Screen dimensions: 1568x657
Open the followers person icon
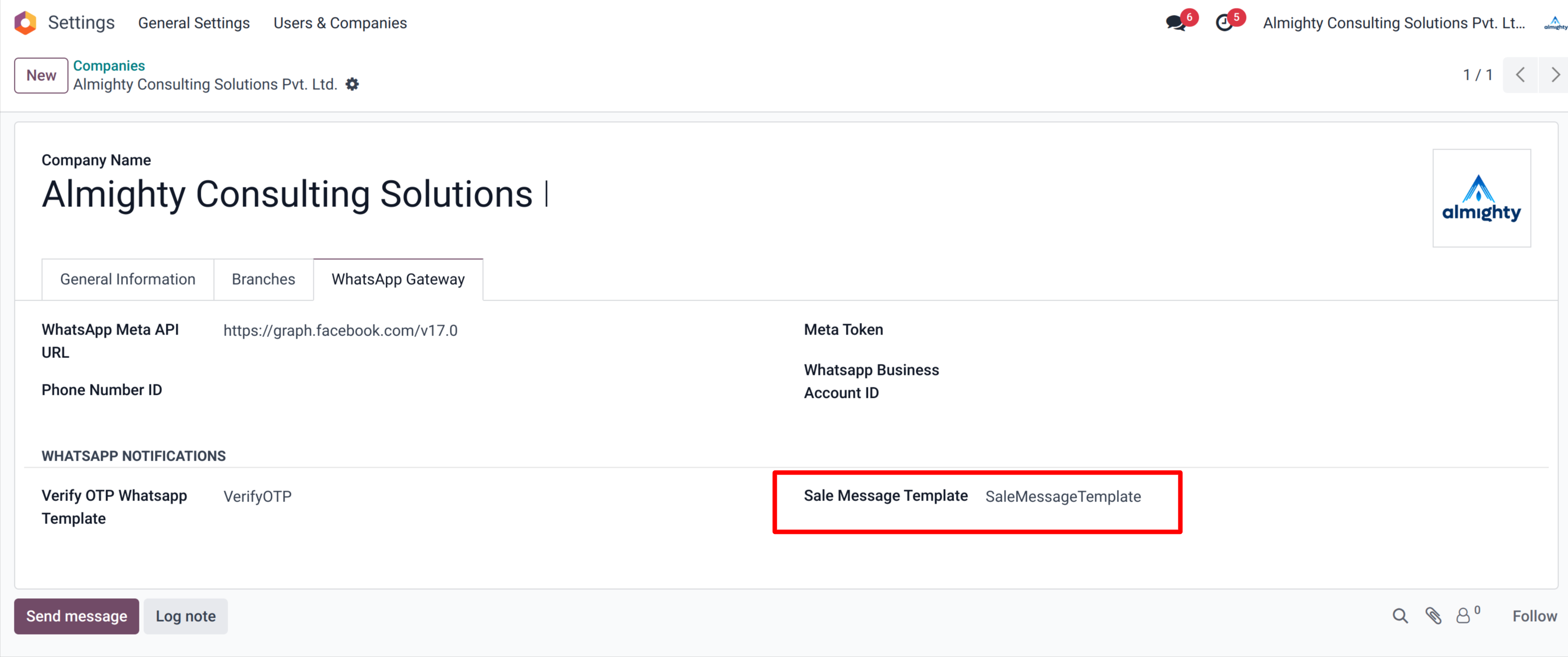[x=1463, y=616]
